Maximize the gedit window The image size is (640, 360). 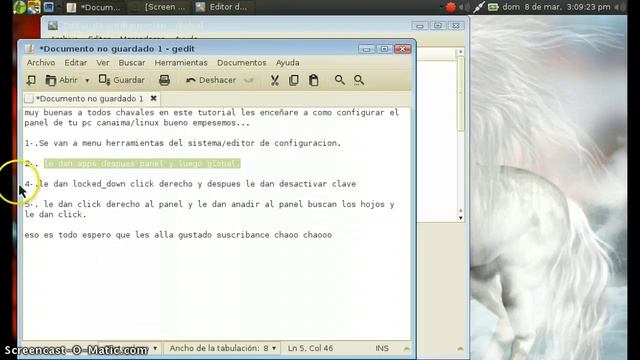tap(384, 49)
